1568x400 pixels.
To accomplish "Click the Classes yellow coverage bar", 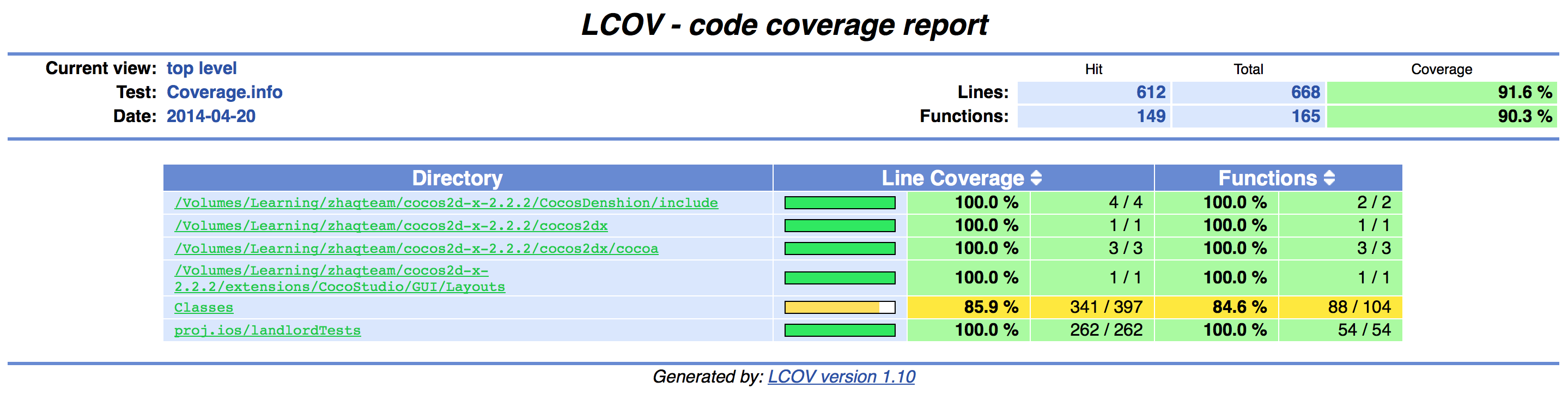I will coord(840,307).
